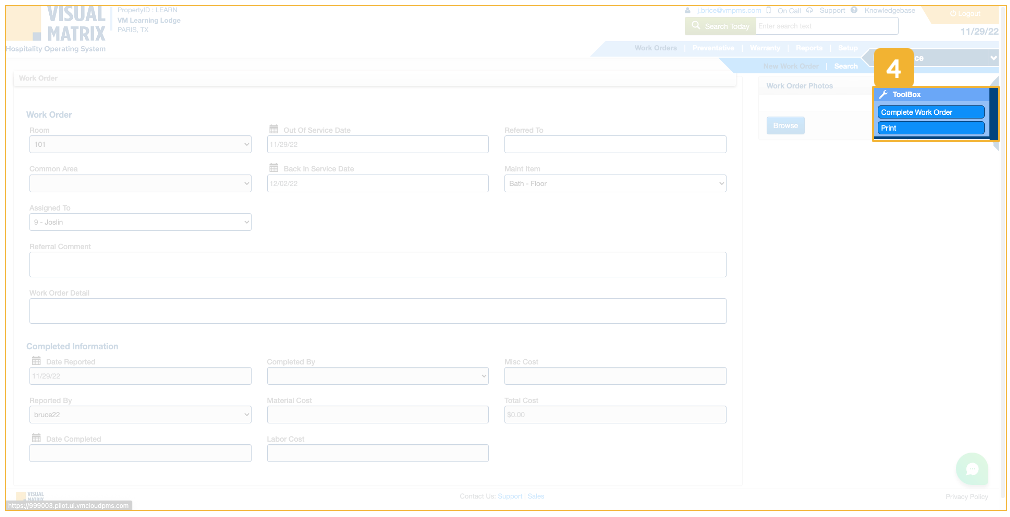Click the Knowledgebase help icon
Screen dimensions: 1010x517
click(x=855, y=10)
